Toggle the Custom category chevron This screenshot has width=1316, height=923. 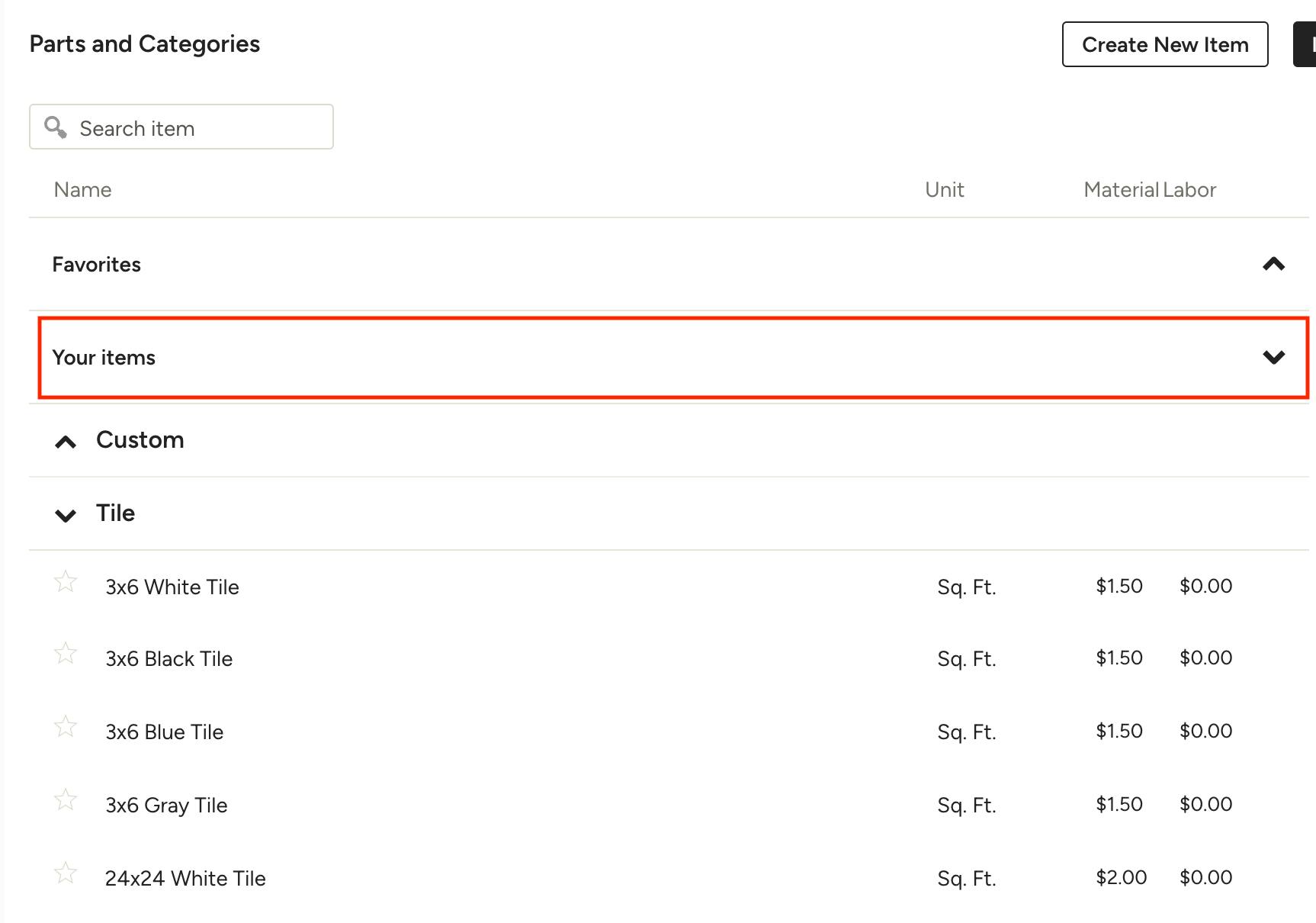[66, 442]
